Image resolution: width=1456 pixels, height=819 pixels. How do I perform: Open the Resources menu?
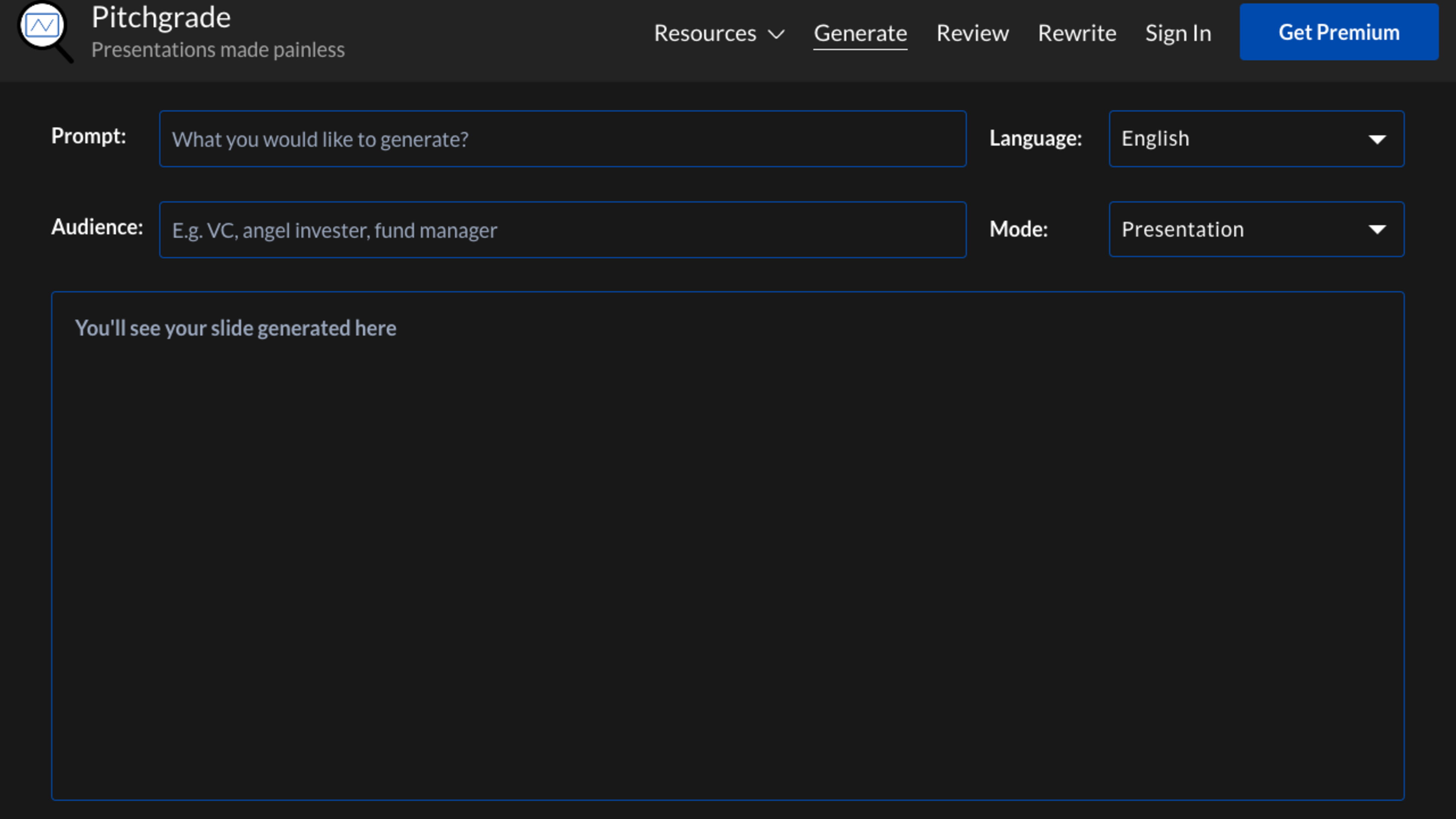pyautogui.click(x=705, y=33)
